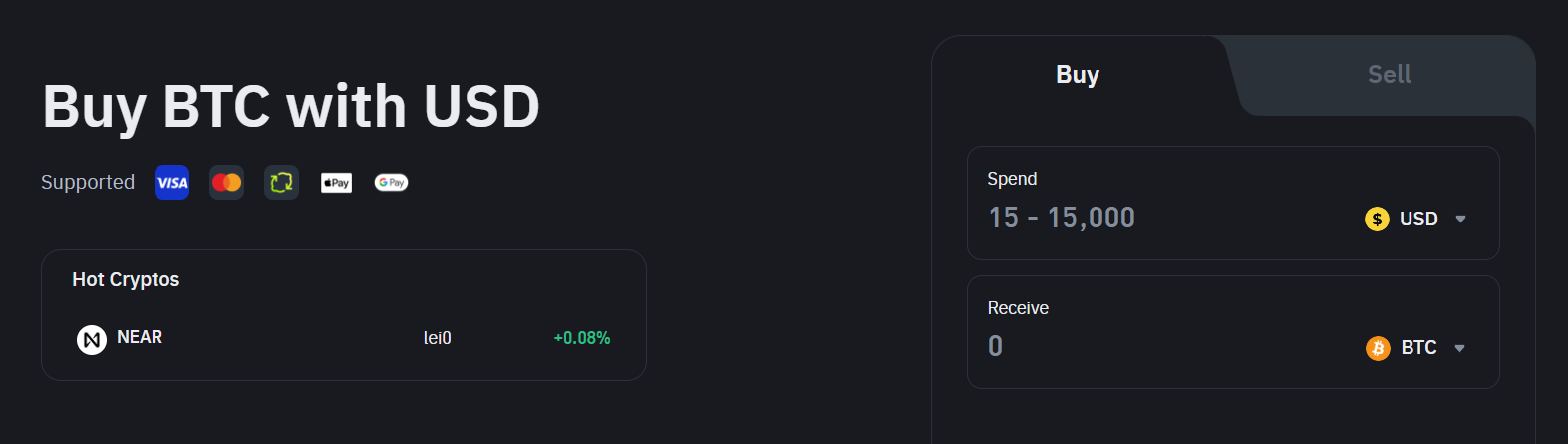Click the Apple Pay icon
1568x444 pixels.
click(336, 183)
